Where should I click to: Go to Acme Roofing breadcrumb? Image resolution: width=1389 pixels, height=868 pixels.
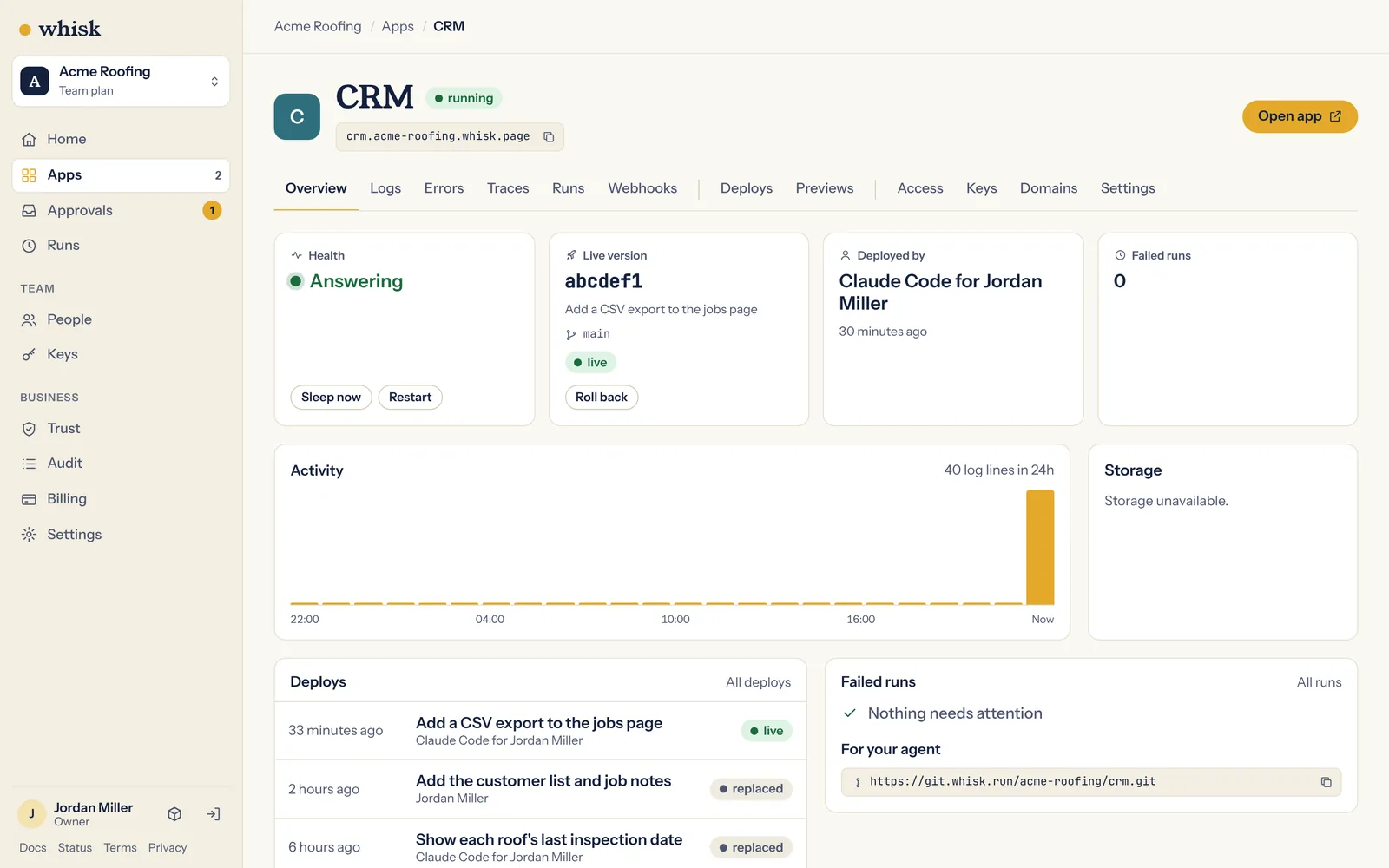point(318,26)
